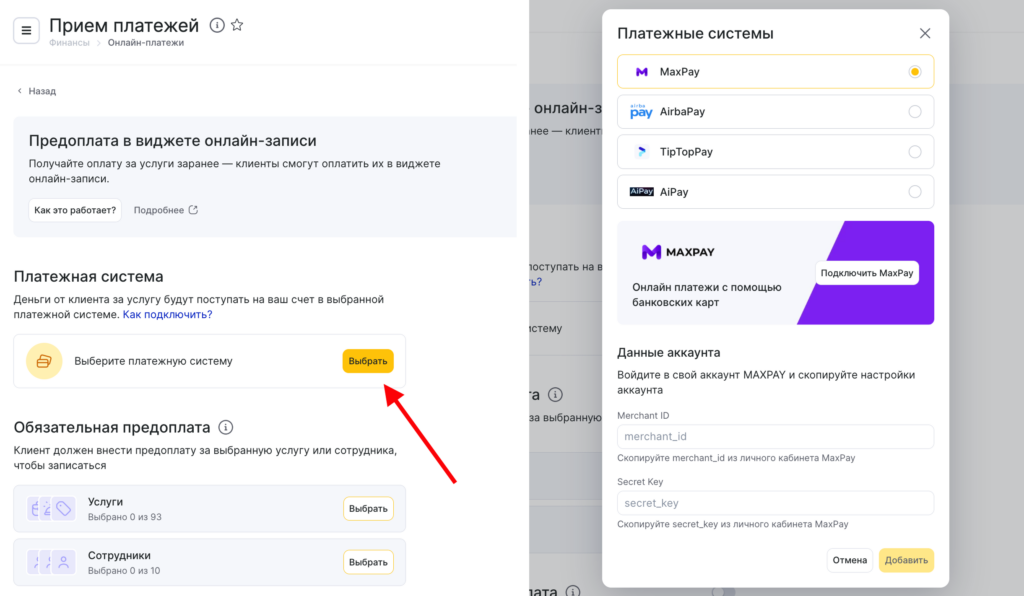Select the AirbaPay radio button

pos(914,112)
